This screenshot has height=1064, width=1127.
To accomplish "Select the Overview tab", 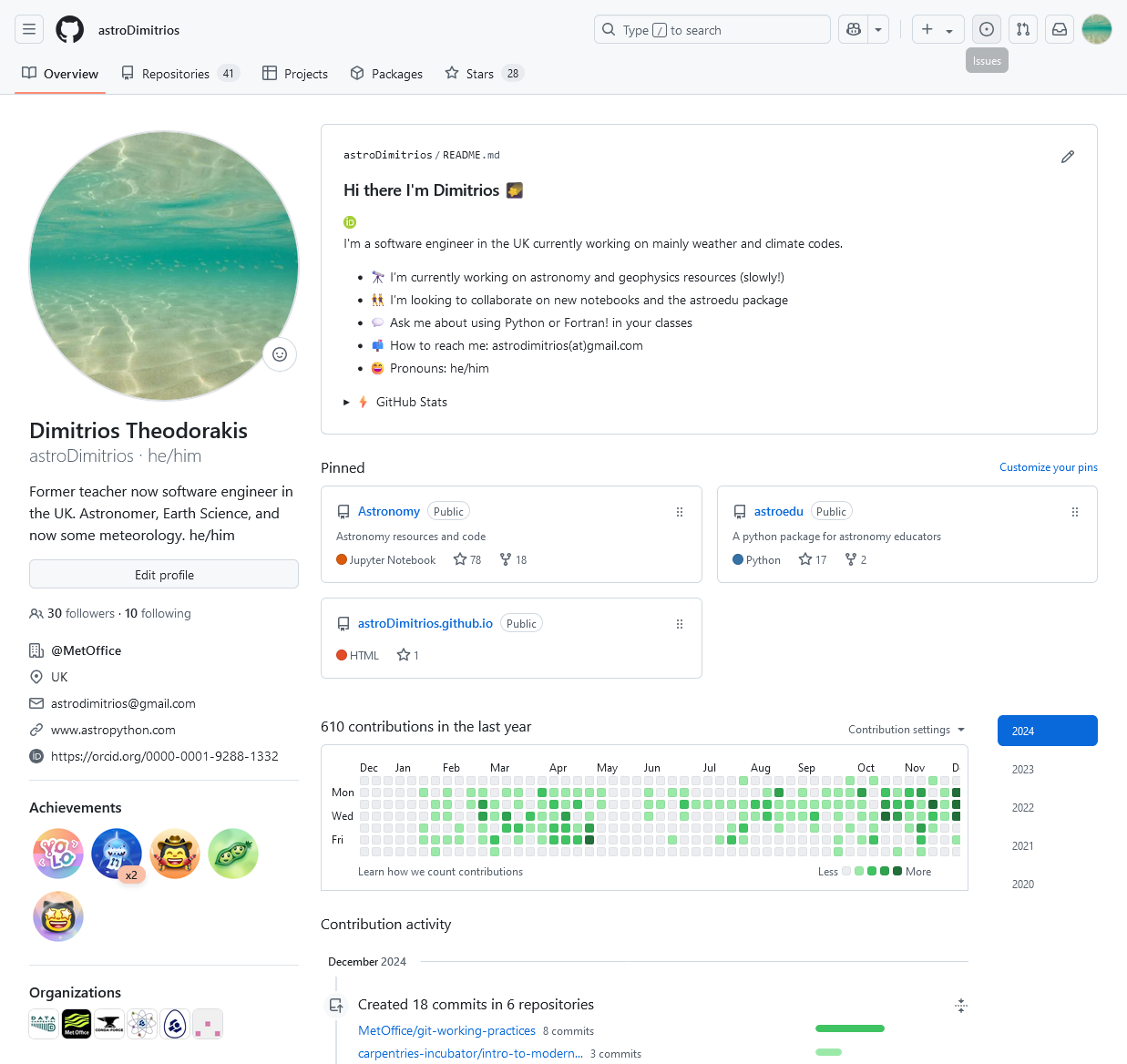I will (x=60, y=74).
